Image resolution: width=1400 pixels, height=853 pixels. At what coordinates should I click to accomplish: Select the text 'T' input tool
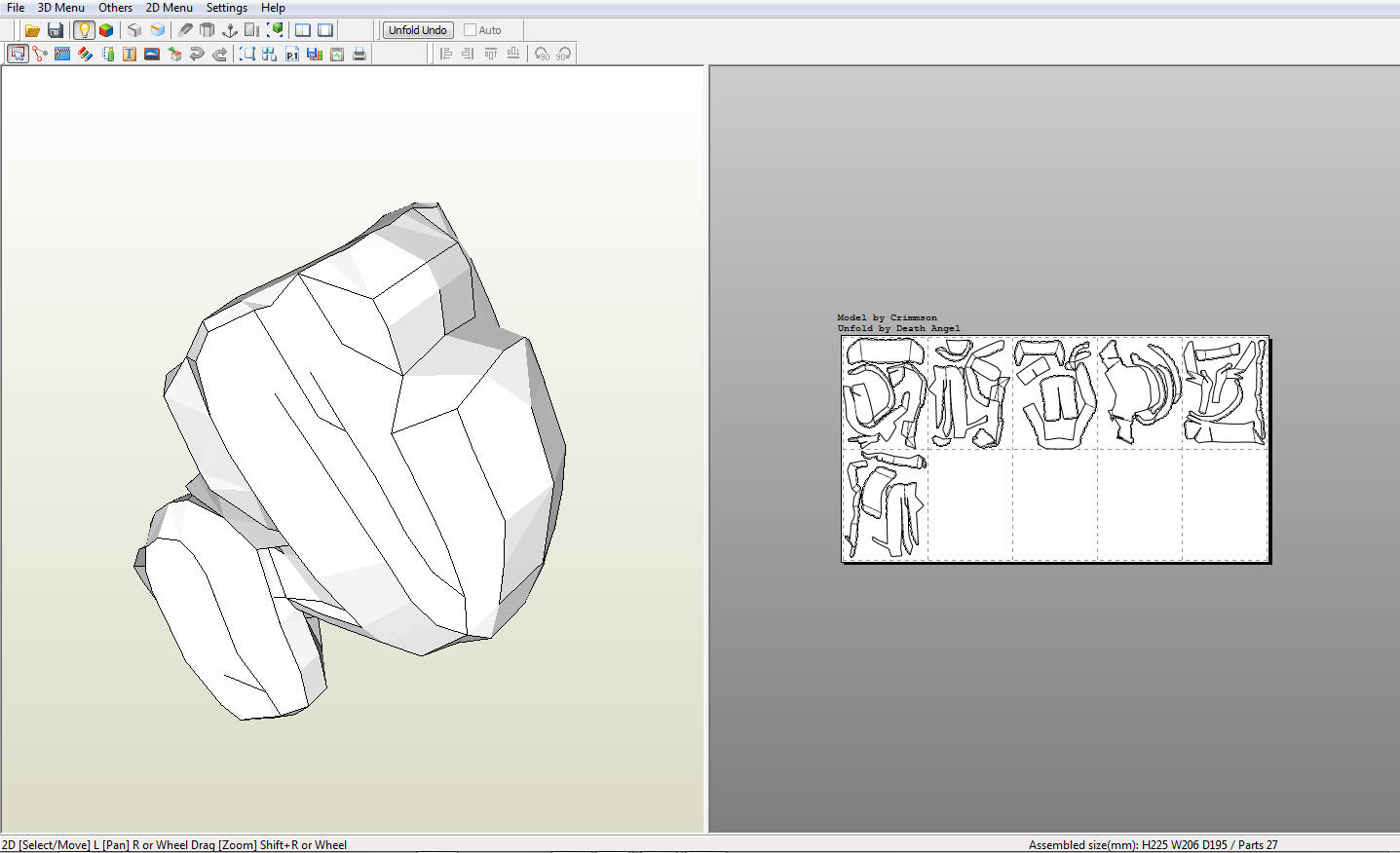[x=130, y=54]
